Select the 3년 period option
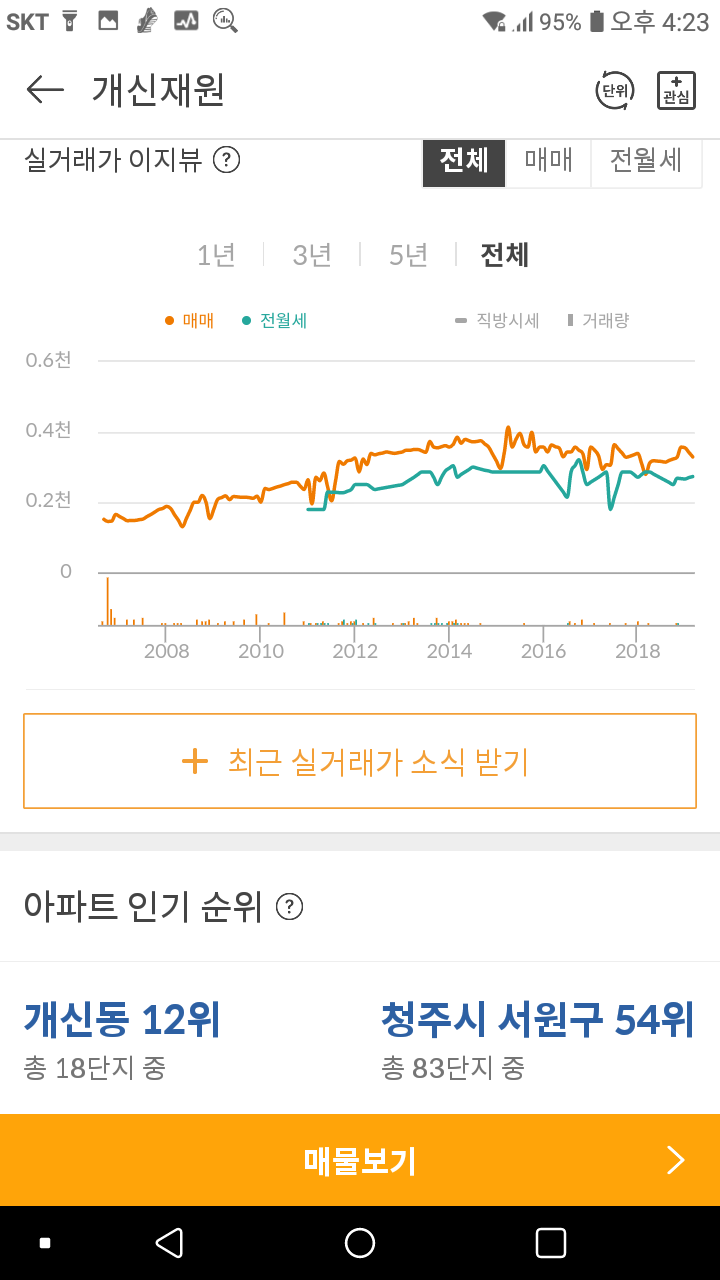The height and width of the screenshot is (1280, 720). tap(312, 255)
